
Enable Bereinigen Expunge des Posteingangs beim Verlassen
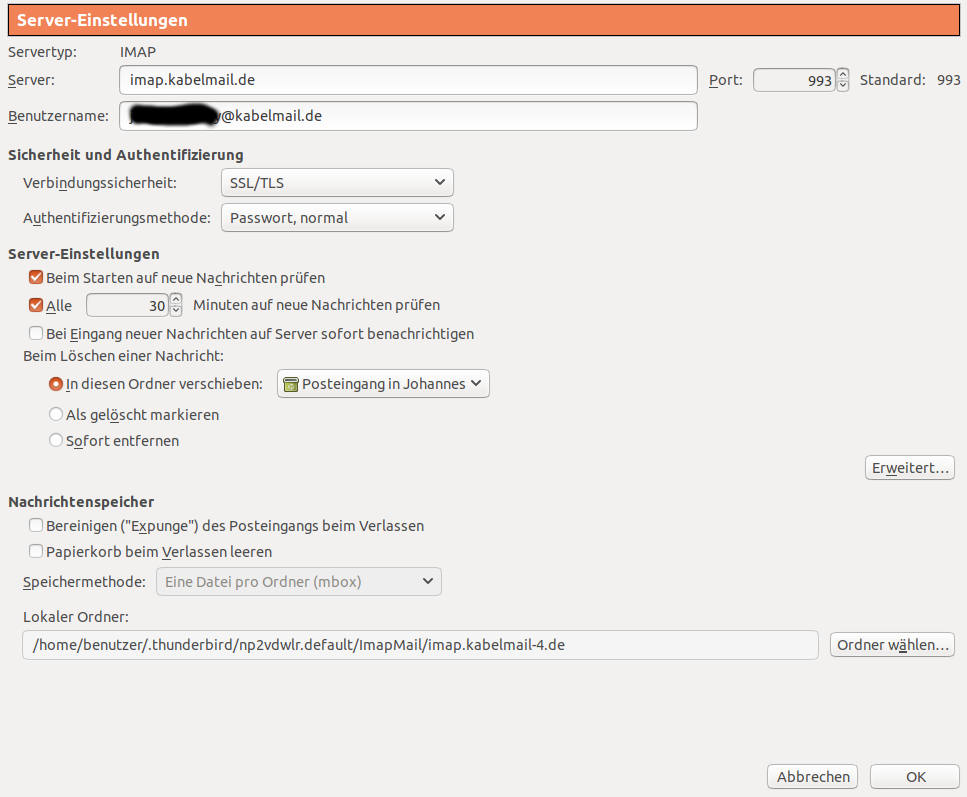pos(36,526)
